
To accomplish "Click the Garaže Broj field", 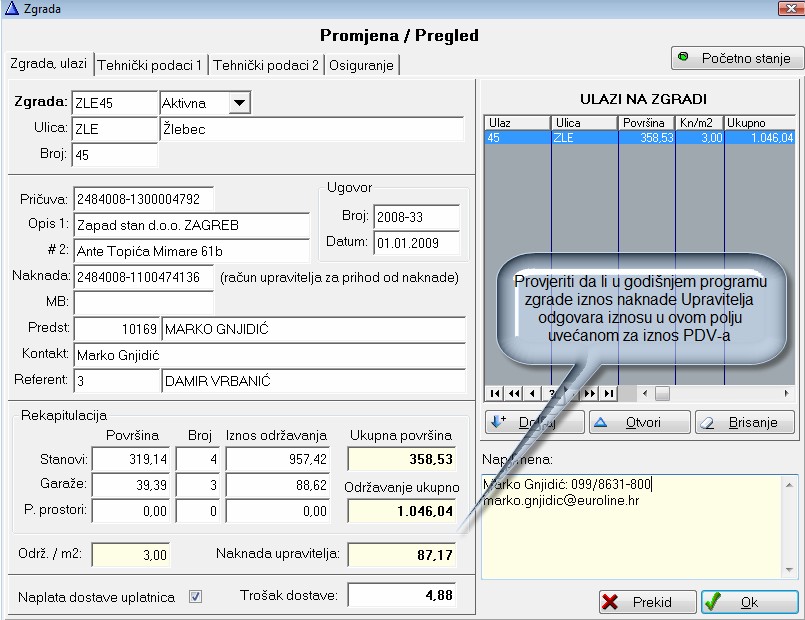I will pyautogui.click(x=198, y=485).
